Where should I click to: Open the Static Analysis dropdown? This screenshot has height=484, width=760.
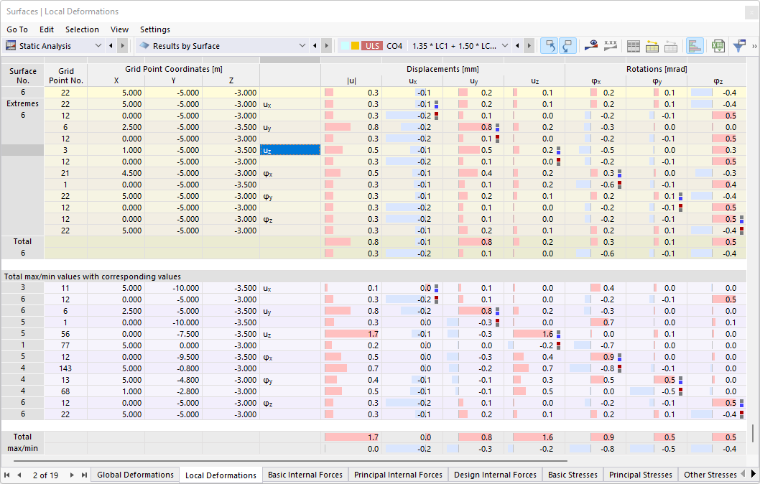98,46
